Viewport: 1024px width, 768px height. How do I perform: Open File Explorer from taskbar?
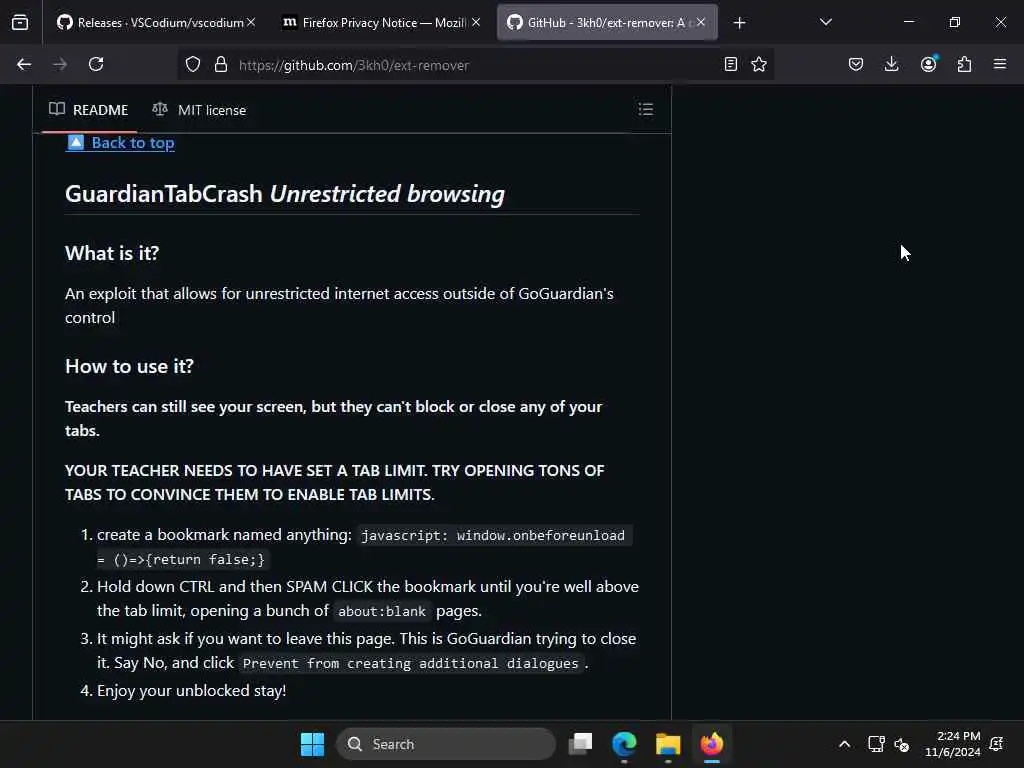(x=668, y=744)
